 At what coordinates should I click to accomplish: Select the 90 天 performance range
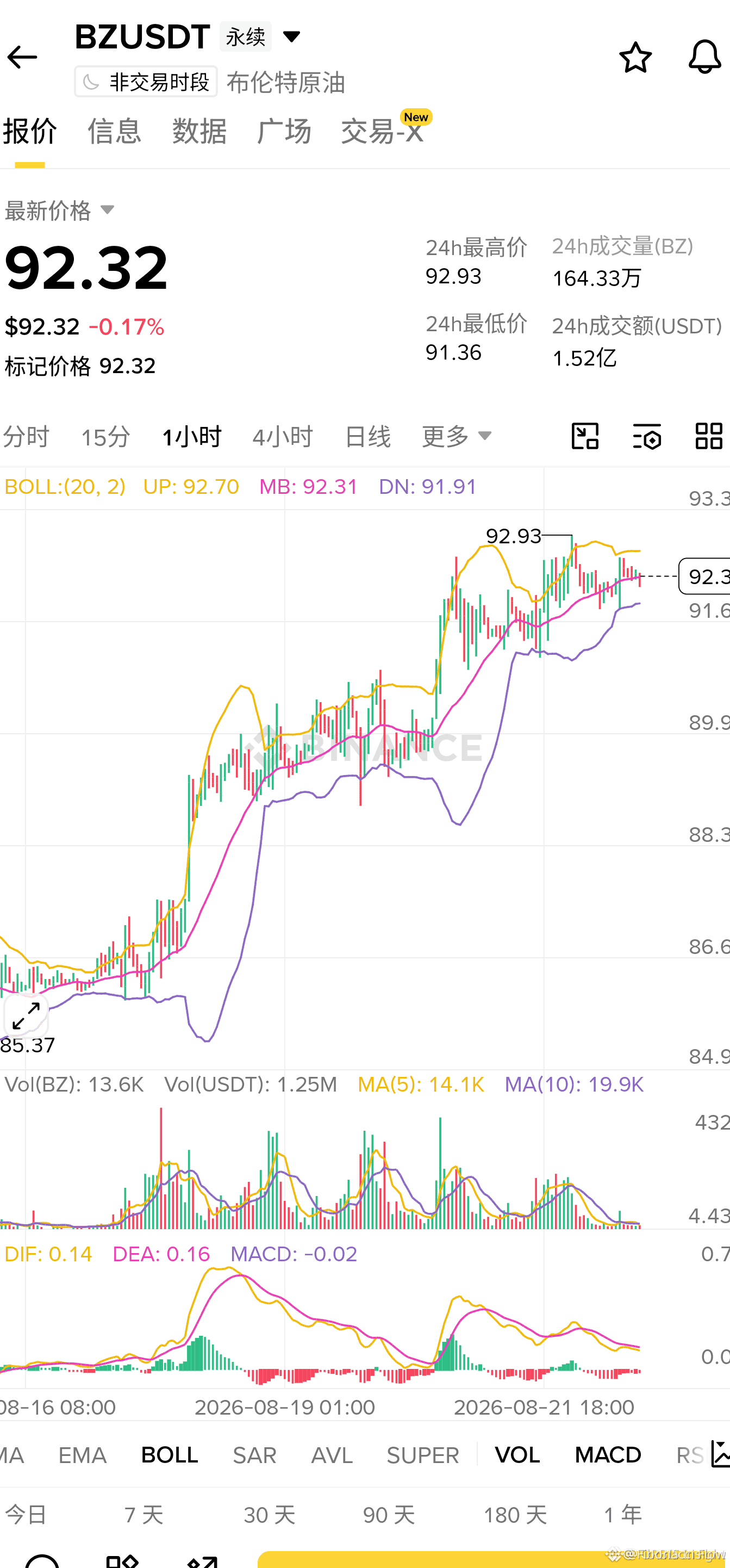click(x=389, y=1515)
